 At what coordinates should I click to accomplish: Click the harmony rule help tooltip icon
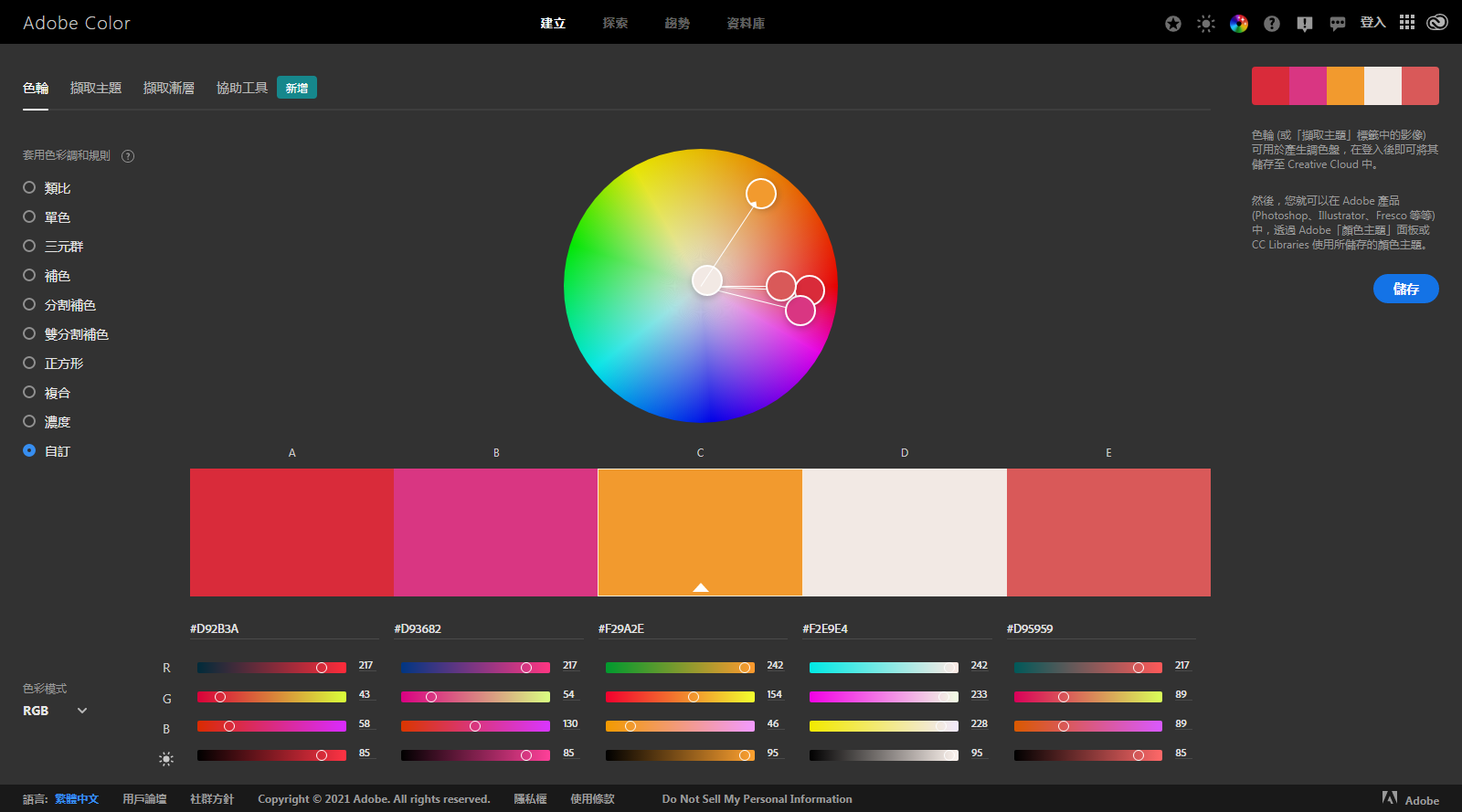[x=128, y=156]
